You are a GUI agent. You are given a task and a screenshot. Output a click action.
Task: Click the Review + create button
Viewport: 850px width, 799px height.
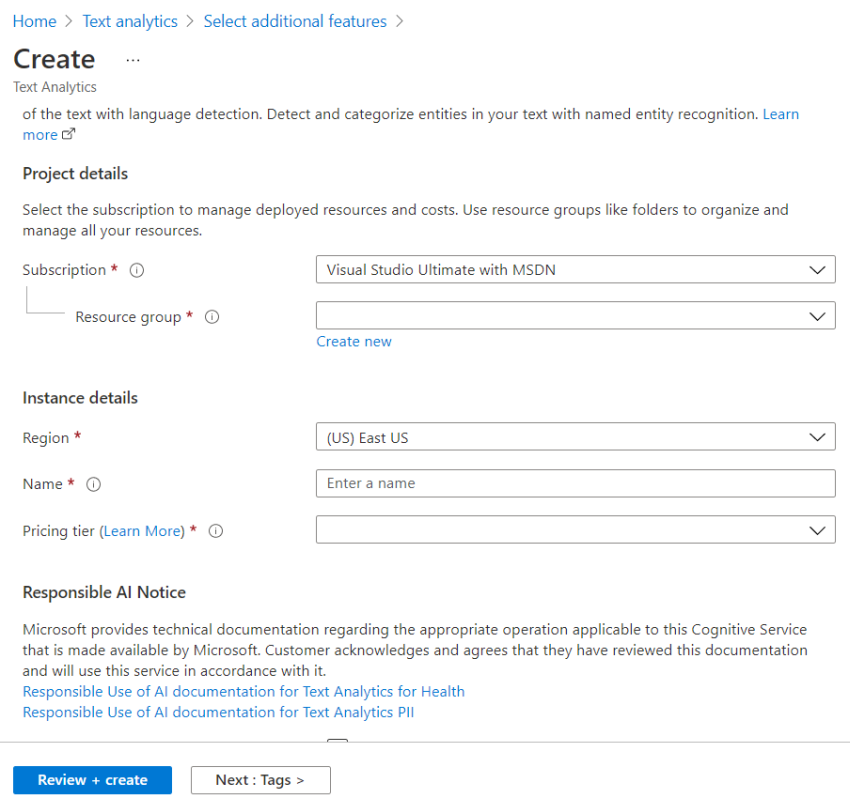(x=92, y=780)
